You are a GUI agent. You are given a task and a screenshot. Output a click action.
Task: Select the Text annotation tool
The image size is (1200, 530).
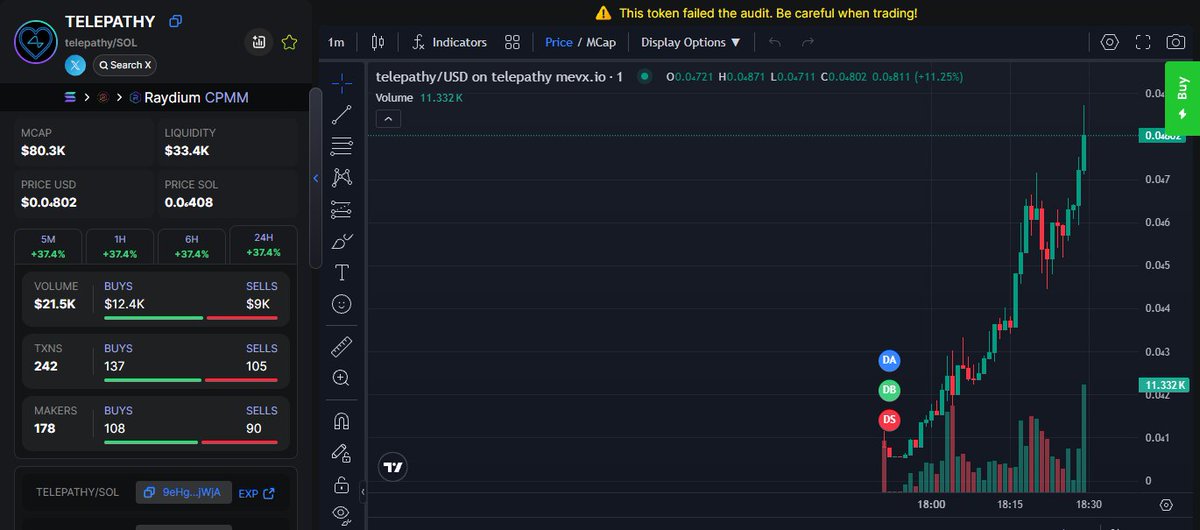click(x=341, y=272)
